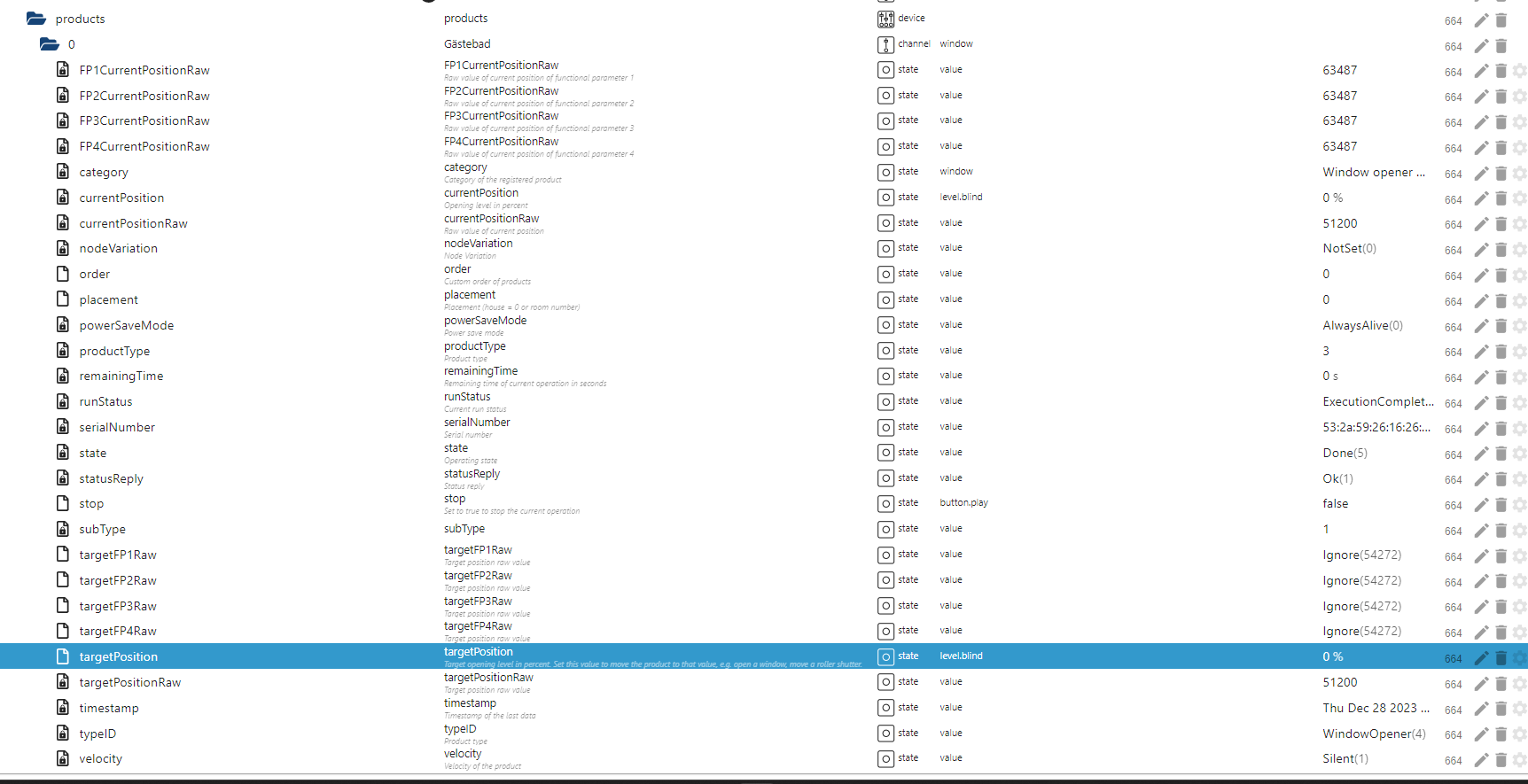This screenshot has width=1528, height=784.
Task: Click the 0 % value of targetPosition
Action: pos(1333,656)
